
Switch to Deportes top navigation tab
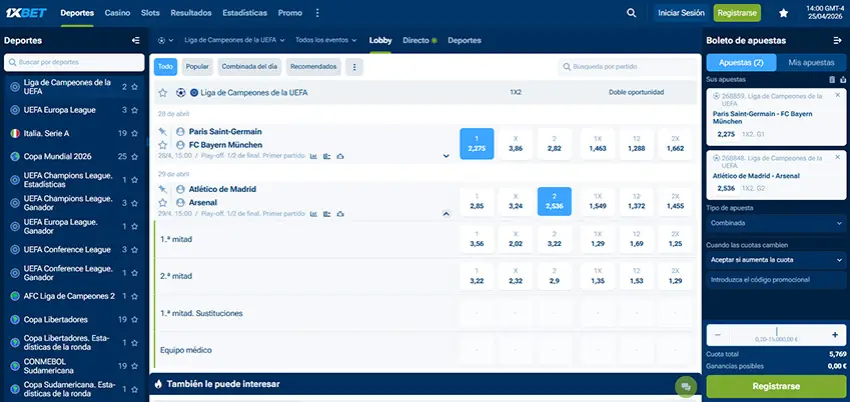[77, 13]
